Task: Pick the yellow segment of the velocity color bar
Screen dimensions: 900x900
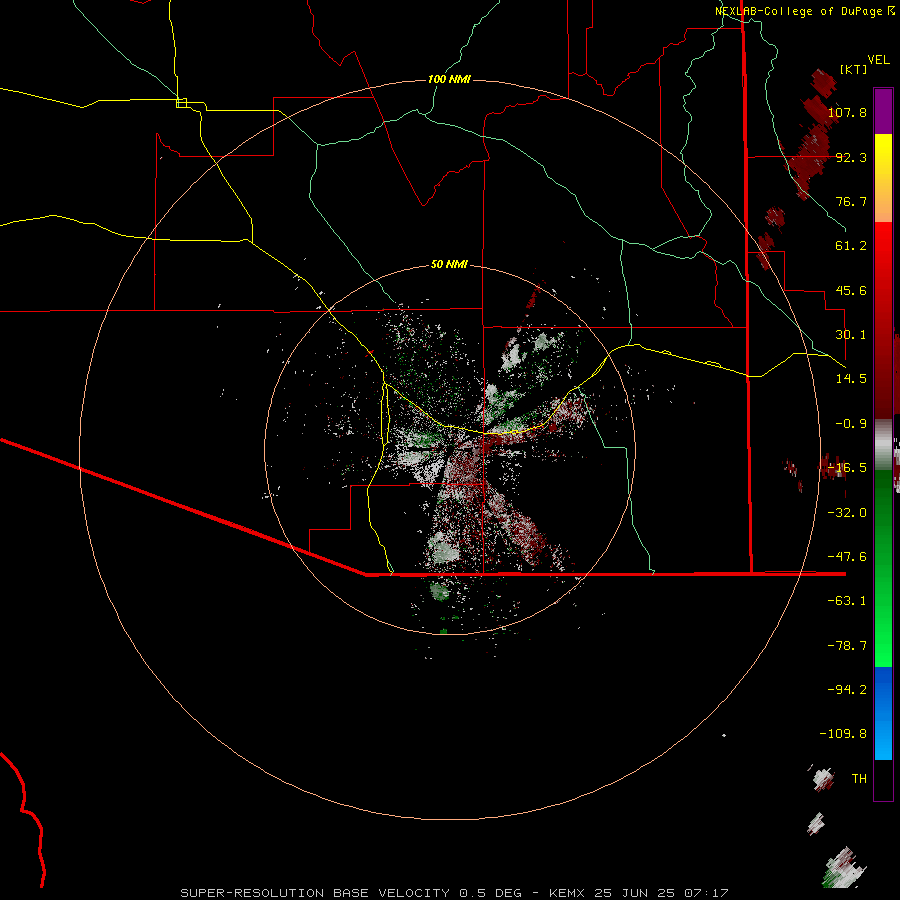Action: pos(883,178)
